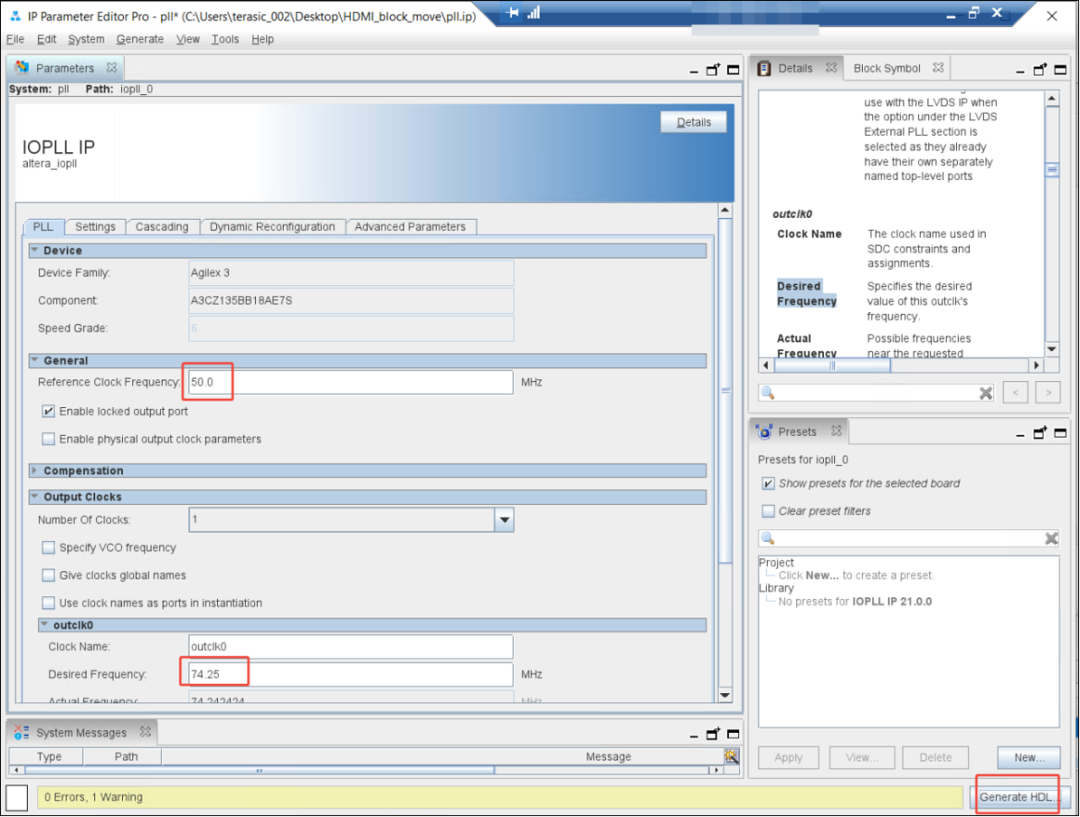Screen dimensions: 1080x817
Task: Enable Specify VCO frequency checkbox
Action: point(48,548)
